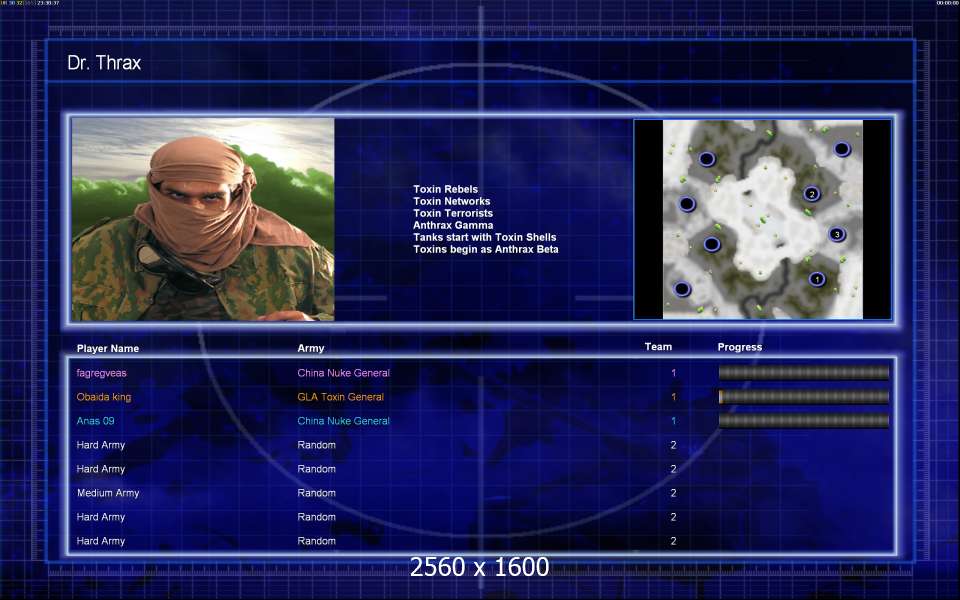Click Anas 09's China Nuke General army
960x600 pixels.
point(343,421)
